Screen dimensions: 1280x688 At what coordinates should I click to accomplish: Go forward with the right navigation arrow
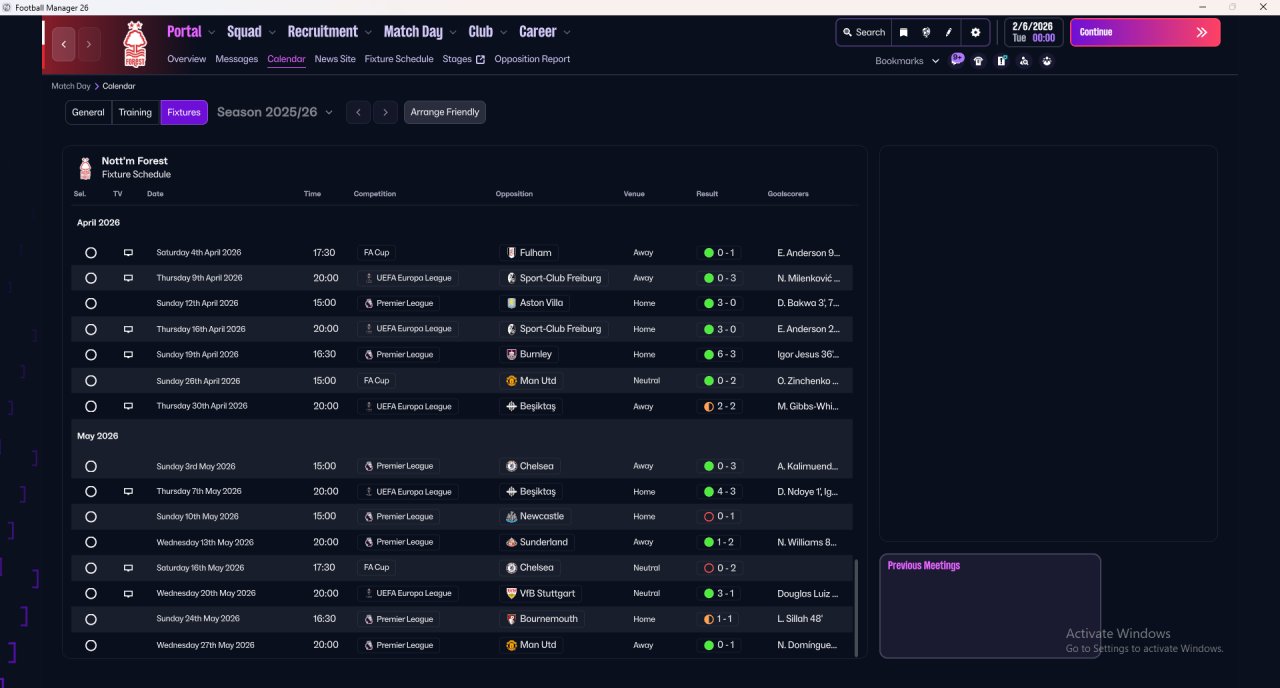click(x=89, y=44)
